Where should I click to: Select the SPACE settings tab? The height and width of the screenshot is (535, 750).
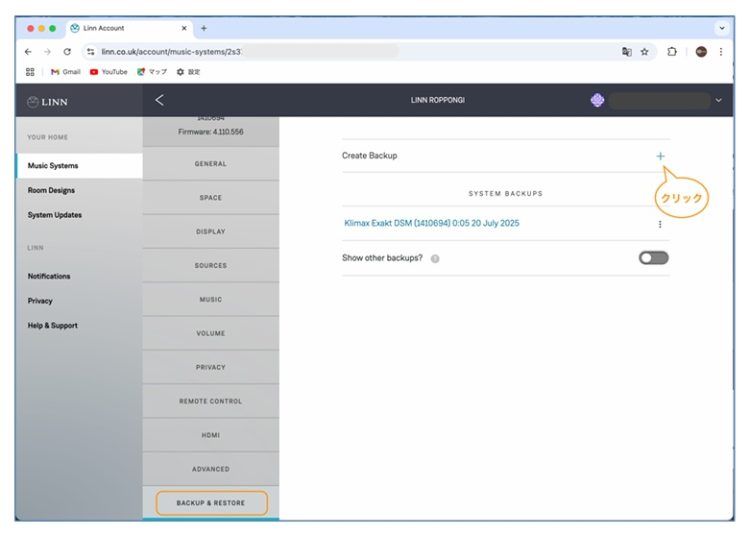click(x=210, y=197)
